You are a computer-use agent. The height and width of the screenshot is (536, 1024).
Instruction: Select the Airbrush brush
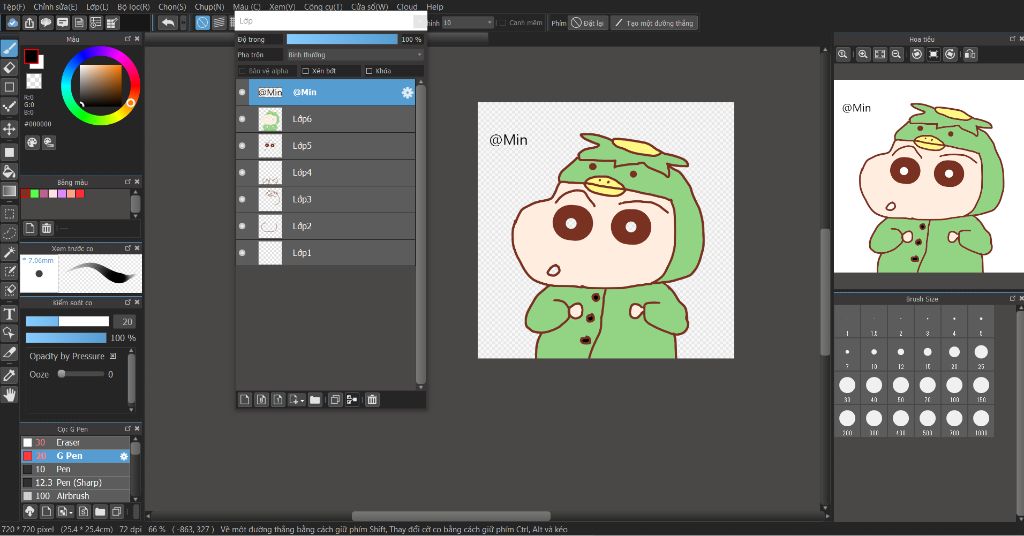[x=76, y=496]
